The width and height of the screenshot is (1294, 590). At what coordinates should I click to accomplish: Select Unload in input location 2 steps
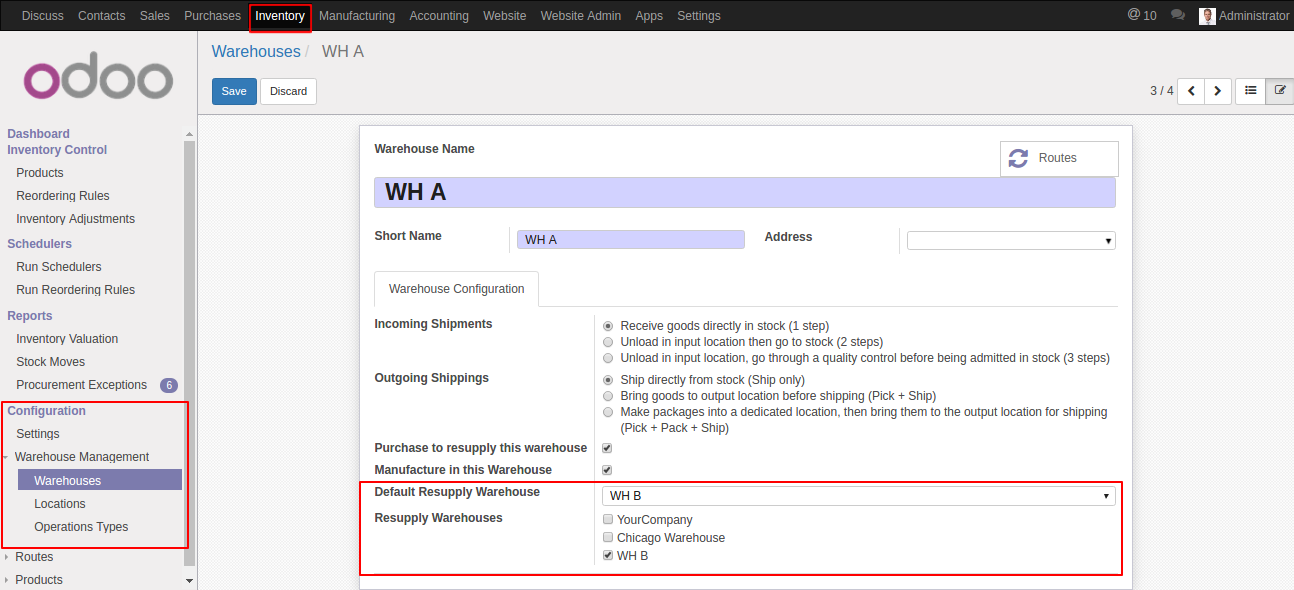[x=608, y=342]
